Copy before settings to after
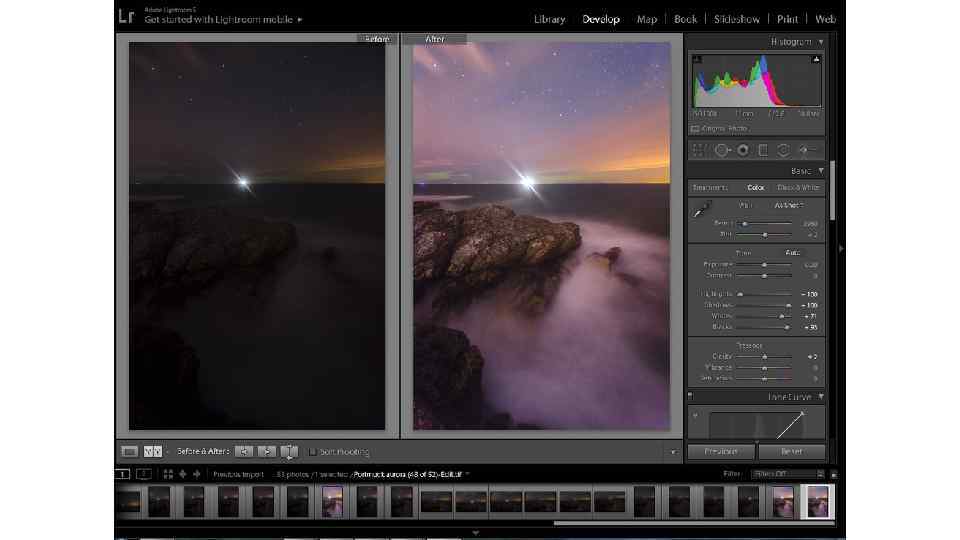Image resolution: width=960 pixels, height=540 pixels. [x=243, y=452]
